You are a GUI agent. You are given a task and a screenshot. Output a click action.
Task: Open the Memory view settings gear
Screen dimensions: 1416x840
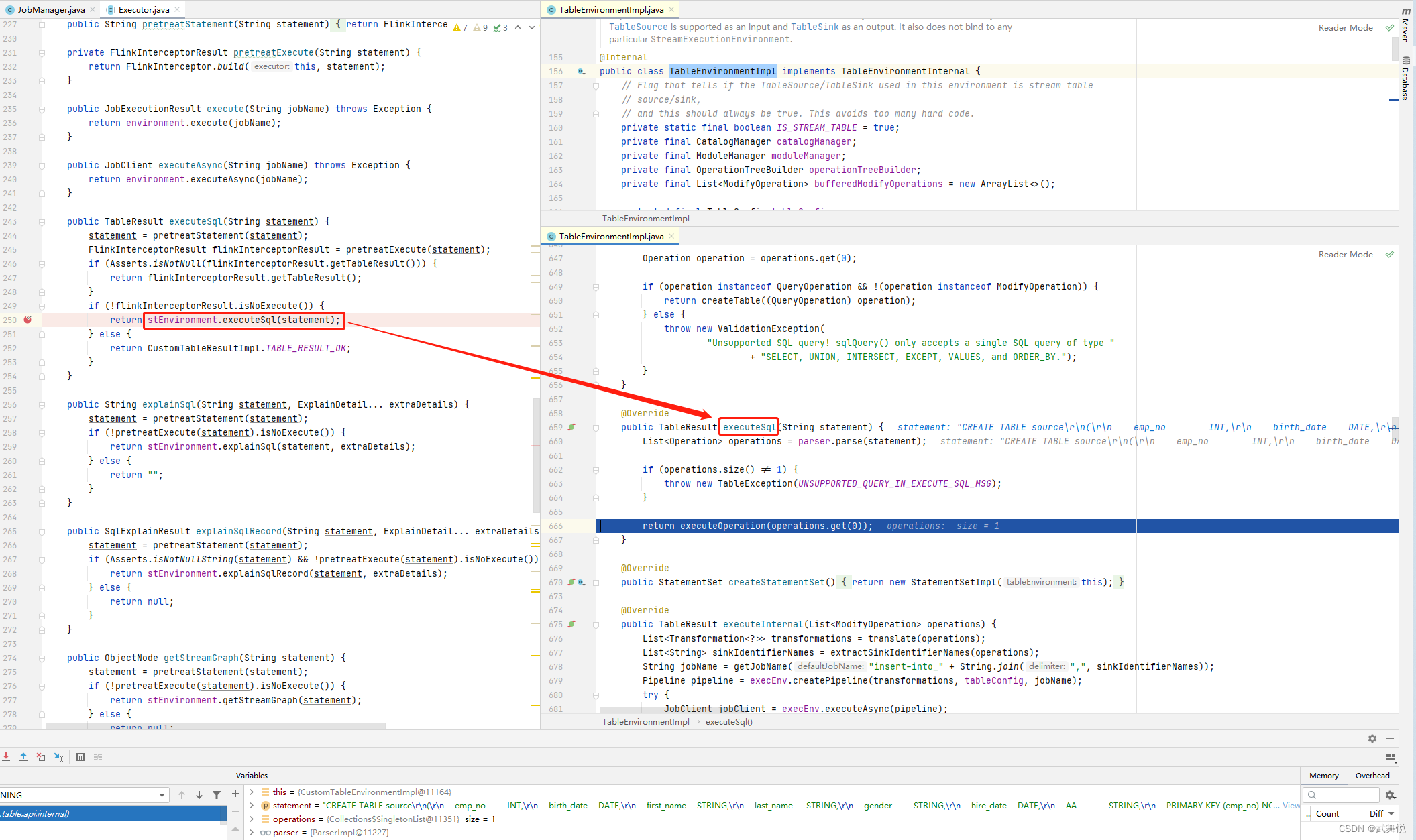pyautogui.click(x=1390, y=795)
